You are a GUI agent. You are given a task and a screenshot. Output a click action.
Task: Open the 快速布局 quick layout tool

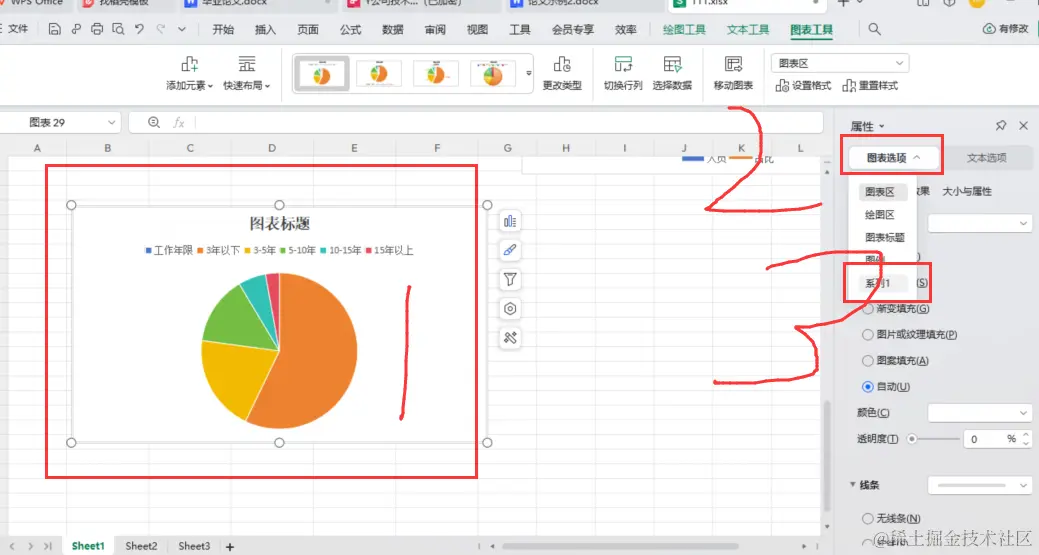point(246,73)
